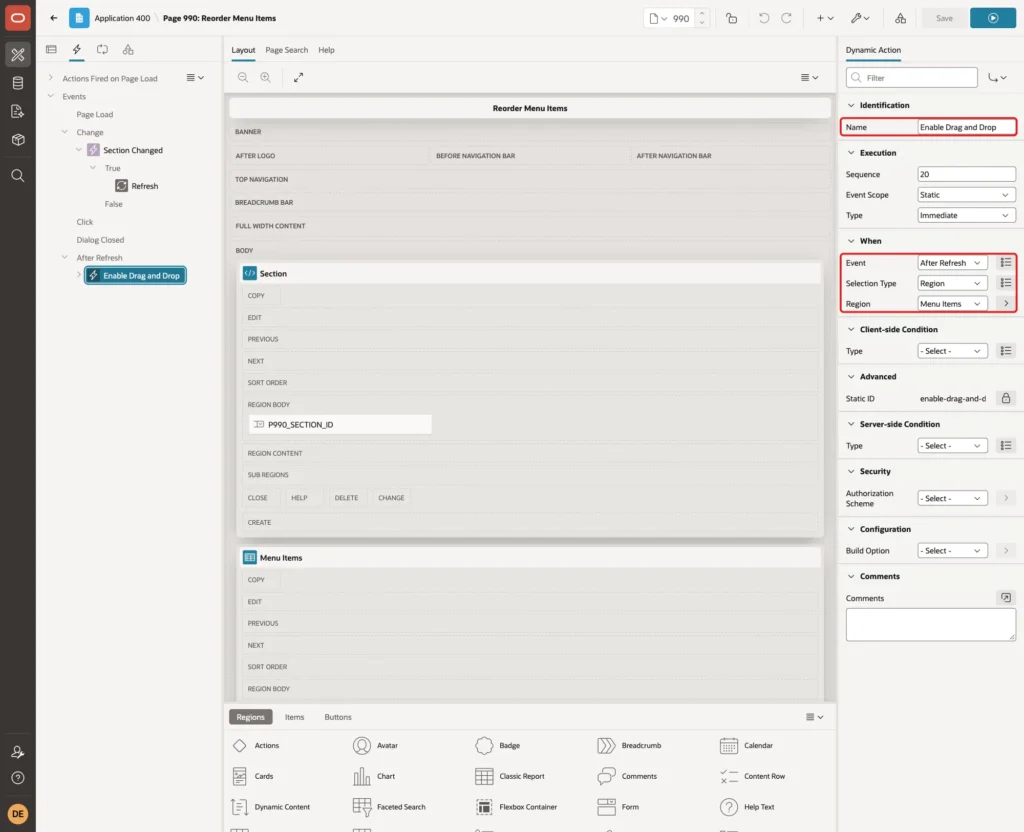Screen dimensions: 1024x832
Task: Click the sidebar search magnifier icon
Action: 18,176
